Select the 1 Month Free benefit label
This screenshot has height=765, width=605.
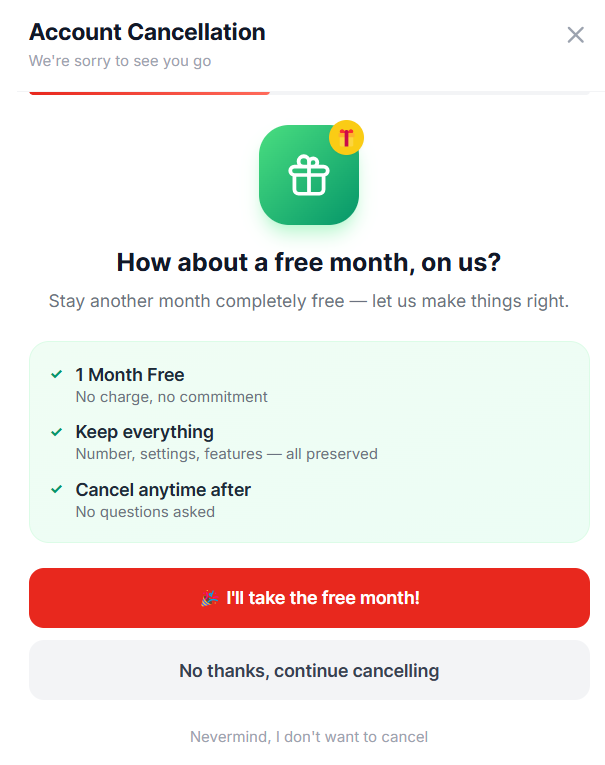coord(130,375)
